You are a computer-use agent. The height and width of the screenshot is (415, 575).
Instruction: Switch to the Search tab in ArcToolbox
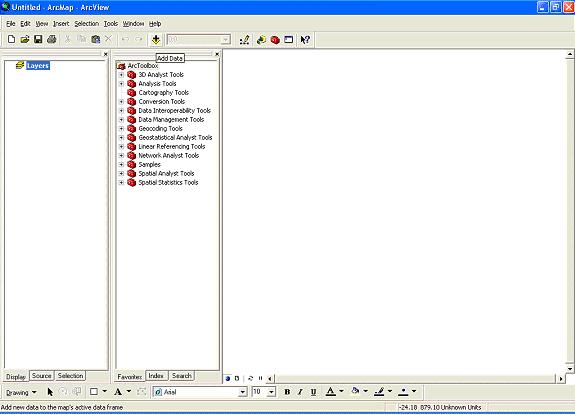(182, 376)
